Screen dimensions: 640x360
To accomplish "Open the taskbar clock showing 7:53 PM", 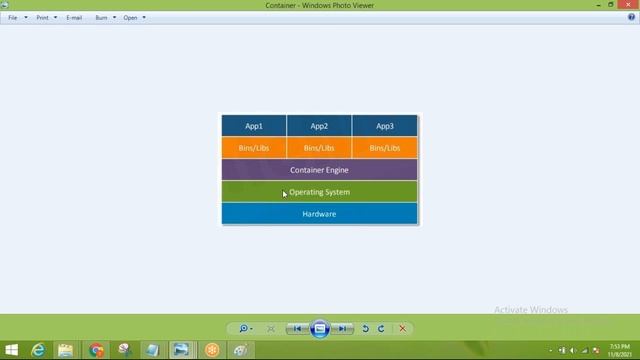I will tap(620, 351).
